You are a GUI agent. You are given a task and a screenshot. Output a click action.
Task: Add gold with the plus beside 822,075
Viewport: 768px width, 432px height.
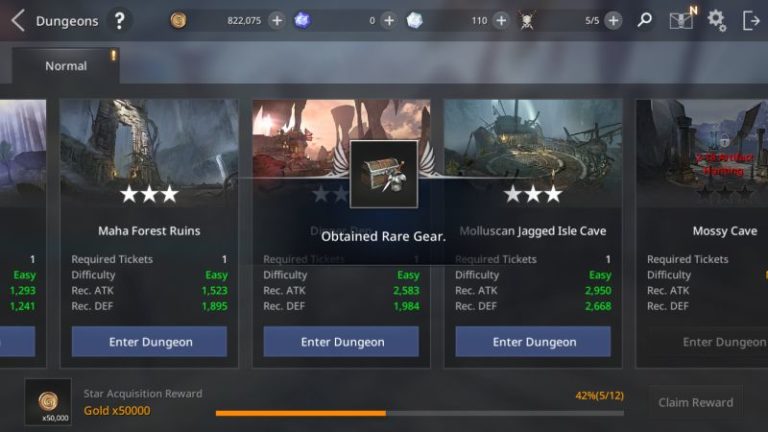pyautogui.click(x=277, y=21)
